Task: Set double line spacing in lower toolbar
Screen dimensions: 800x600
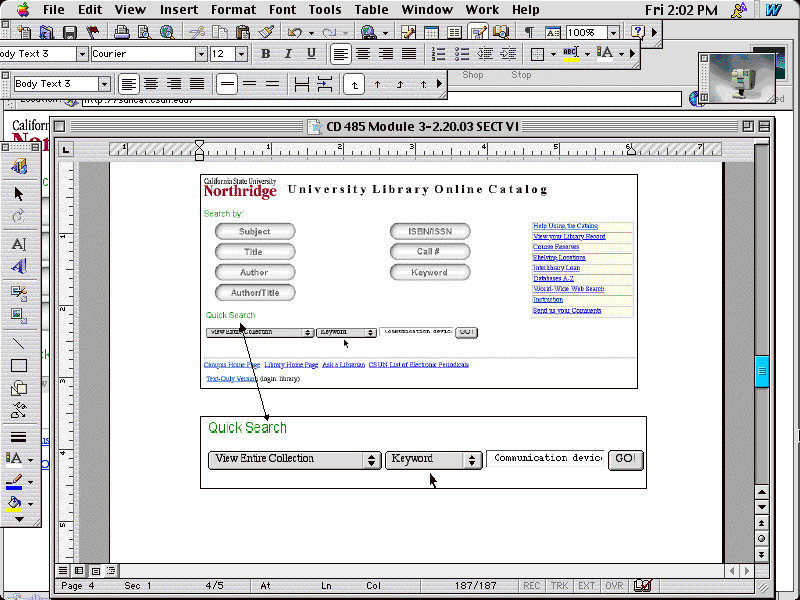Action: 272,84
